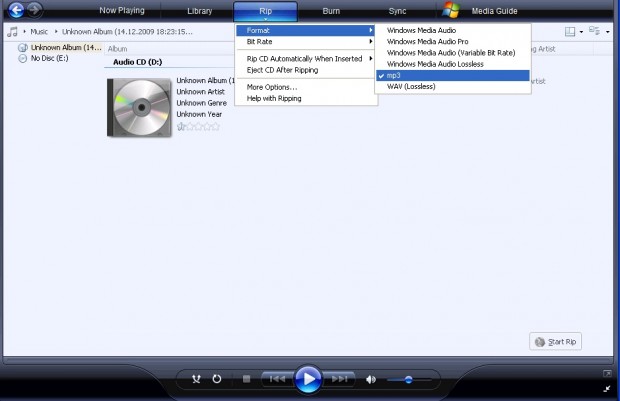The height and width of the screenshot is (401, 620).
Task: Click the Start Rip button
Action: click(555, 342)
